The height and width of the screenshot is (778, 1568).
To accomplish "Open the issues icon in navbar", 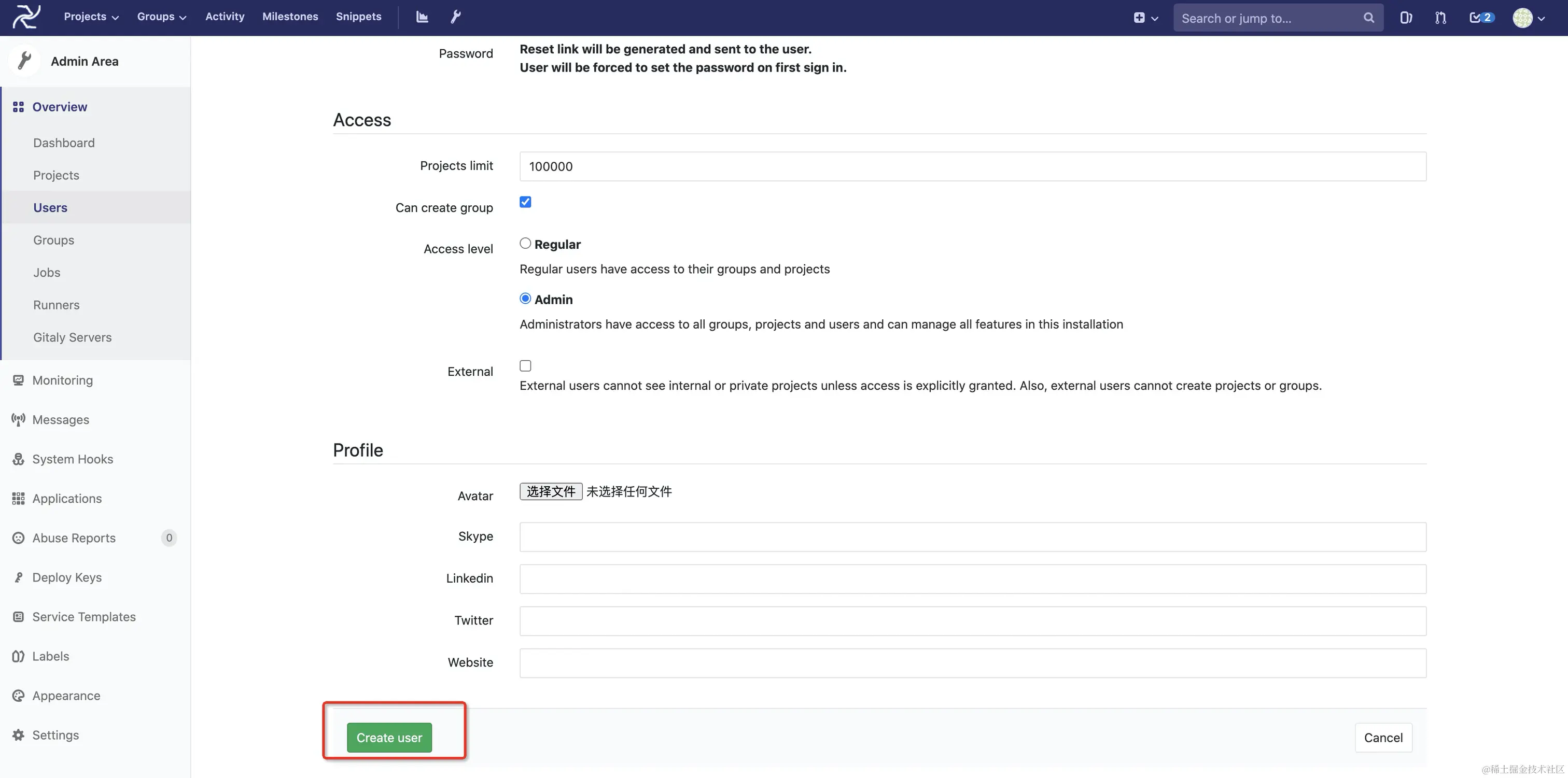I will pos(1406,18).
